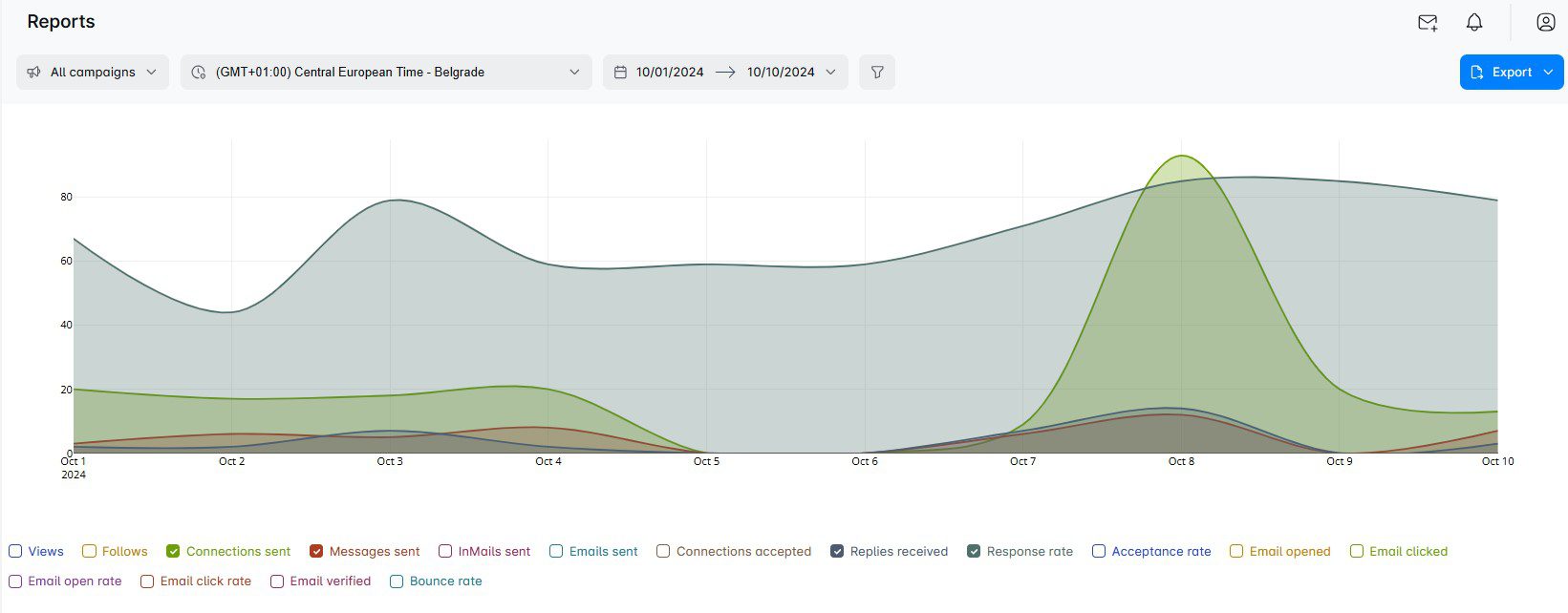Open the notifications bell icon

pyautogui.click(x=1474, y=22)
